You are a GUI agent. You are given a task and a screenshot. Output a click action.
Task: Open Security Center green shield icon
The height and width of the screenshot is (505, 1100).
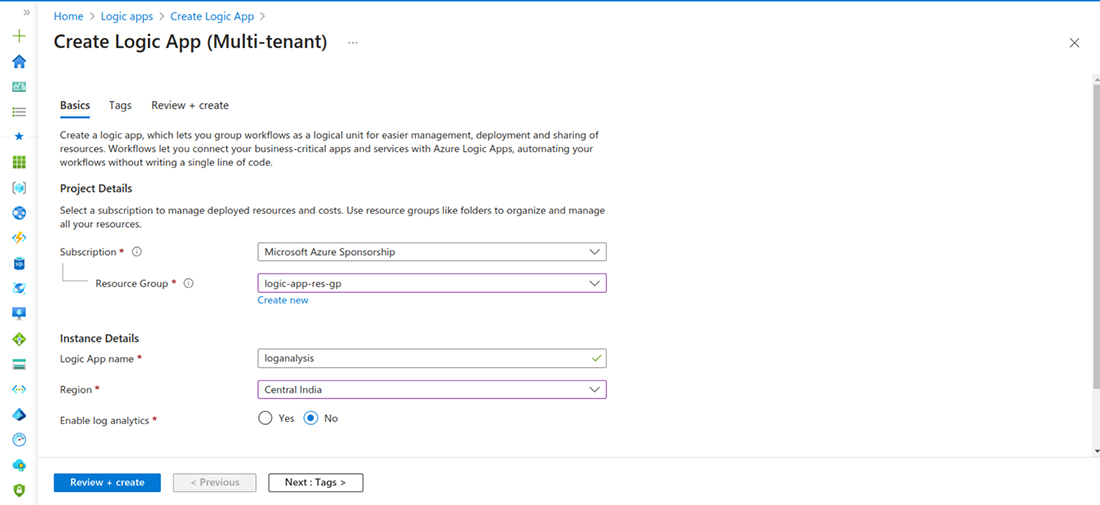pyautogui.click(x=20, y=490)
